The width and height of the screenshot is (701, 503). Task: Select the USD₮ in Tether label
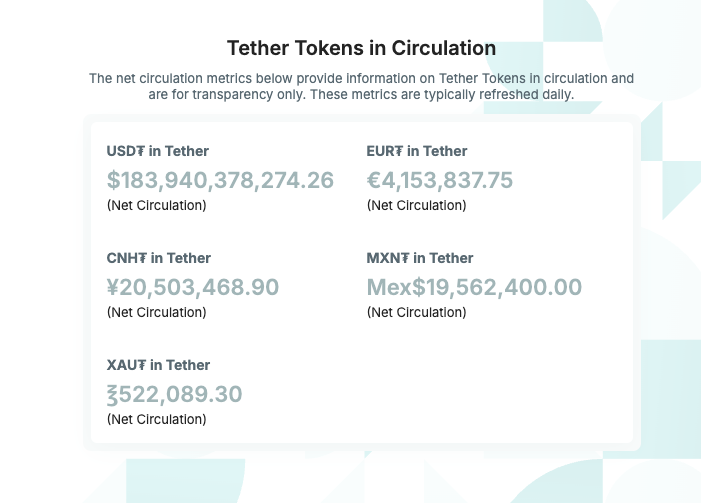(x=157, y=151)
